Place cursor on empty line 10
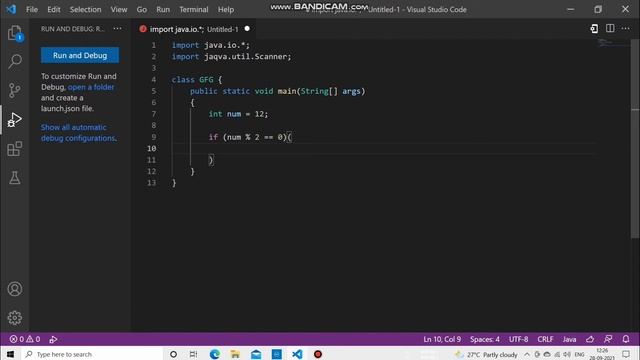 (x=384, y=149)
